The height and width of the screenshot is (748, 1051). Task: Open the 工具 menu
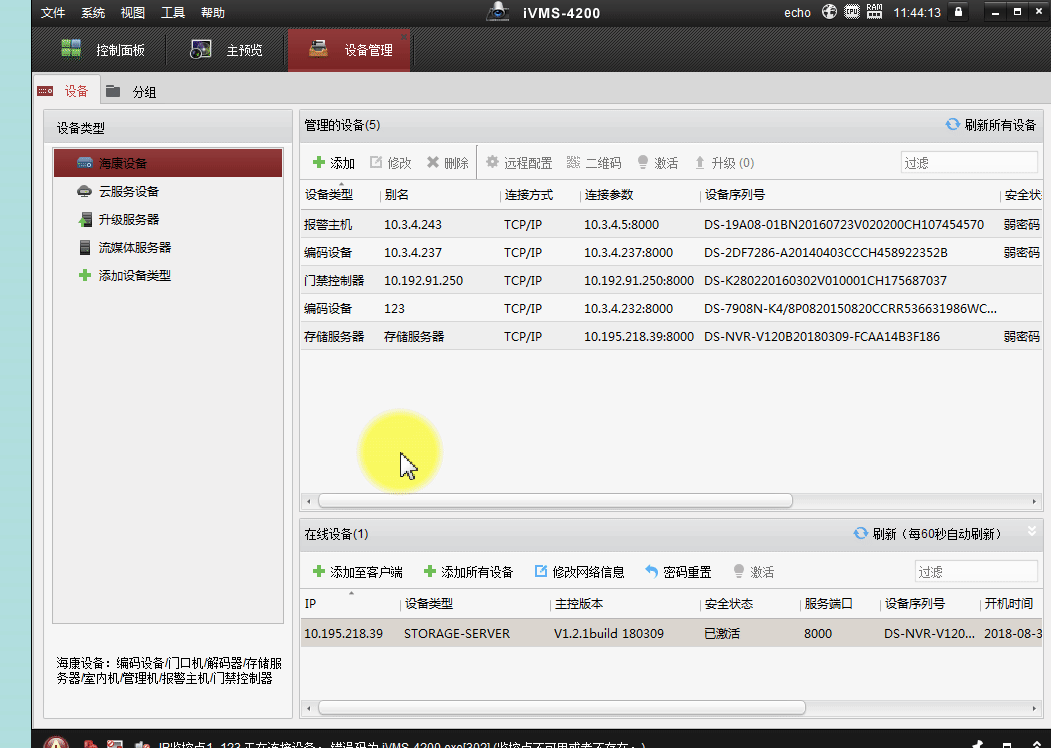pos(173,13)
